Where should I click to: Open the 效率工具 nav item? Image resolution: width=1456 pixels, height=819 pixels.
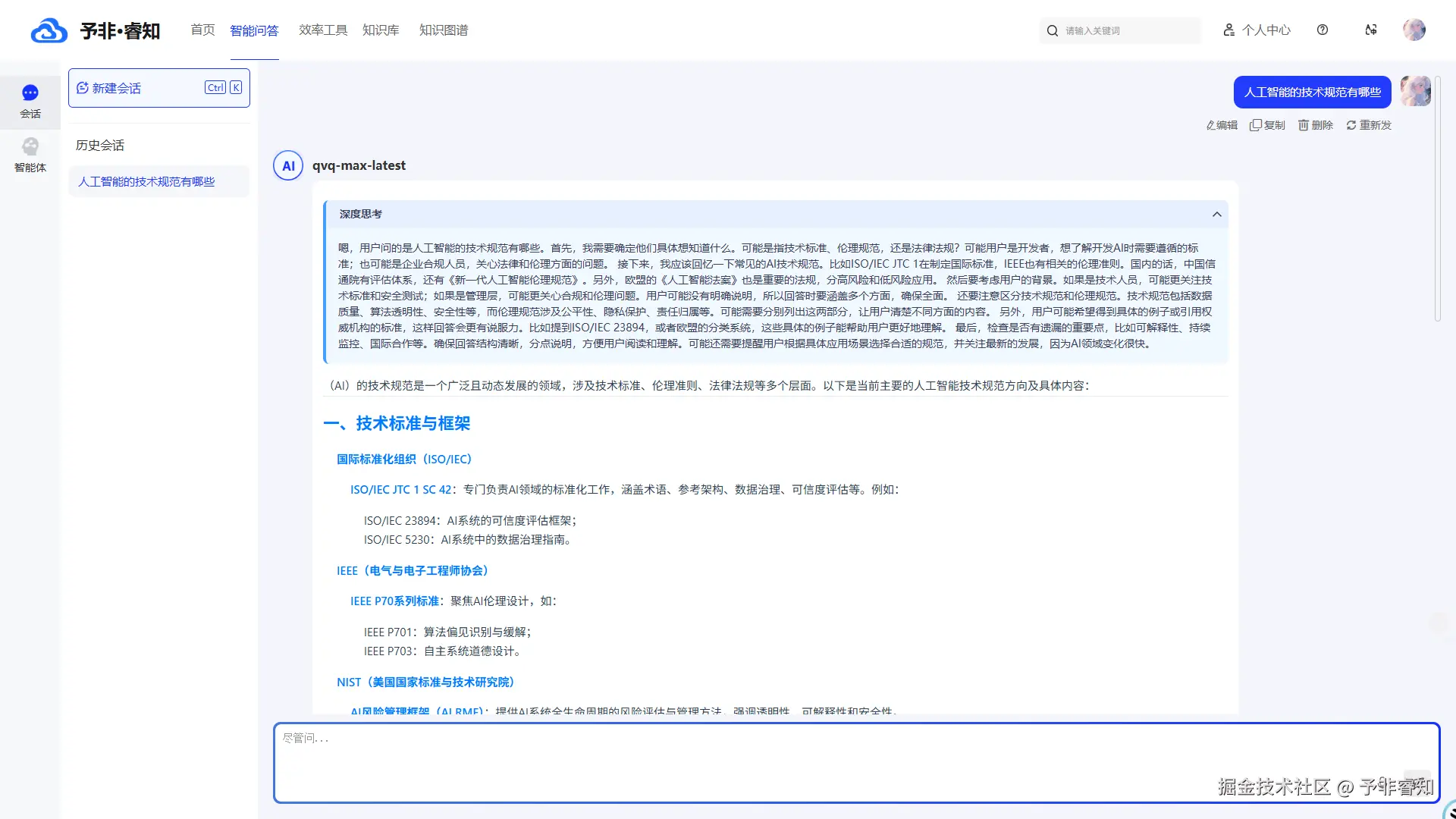click(x=323, y=30)
